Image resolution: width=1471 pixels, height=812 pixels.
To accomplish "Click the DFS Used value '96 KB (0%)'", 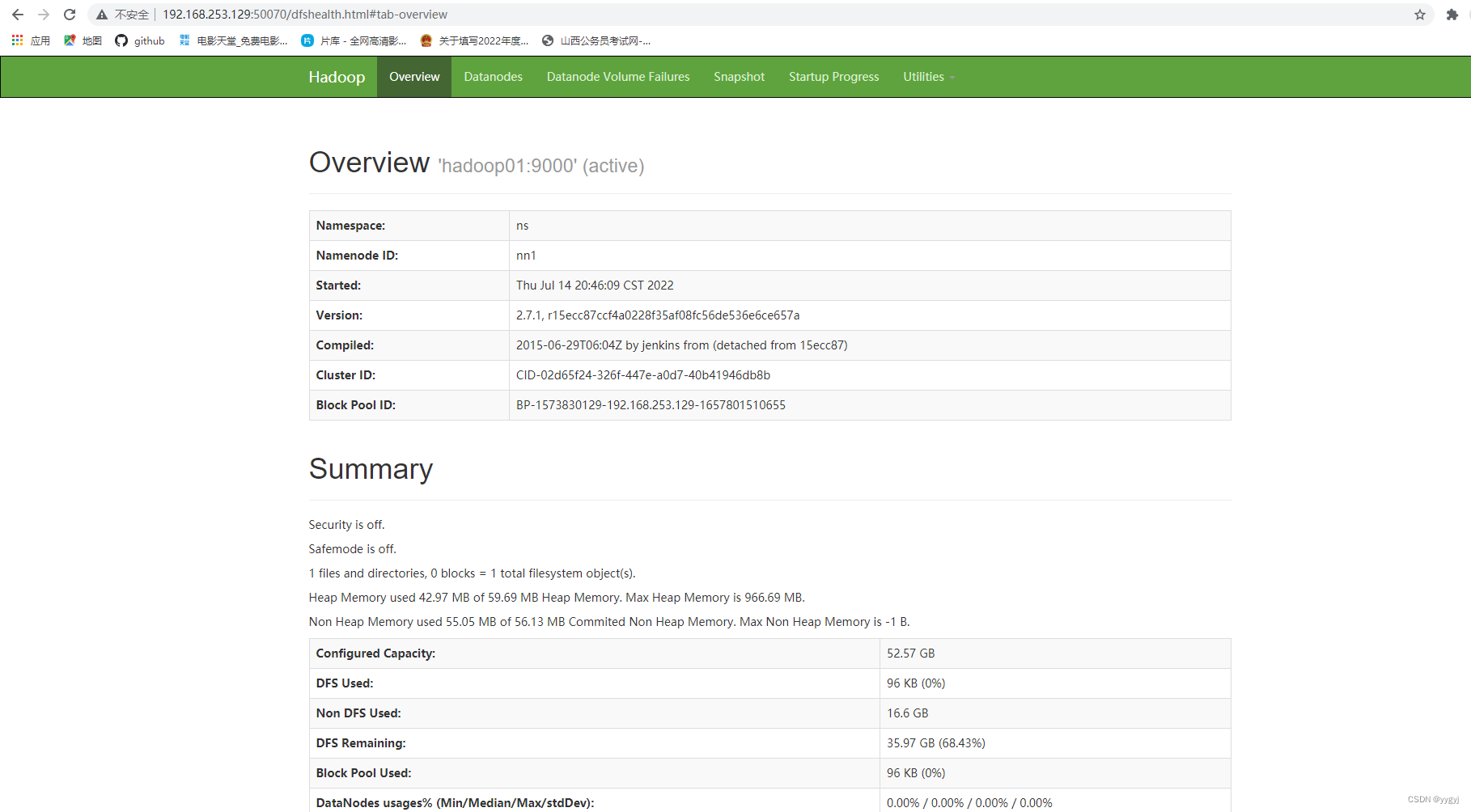I will (x=916, y=683).
